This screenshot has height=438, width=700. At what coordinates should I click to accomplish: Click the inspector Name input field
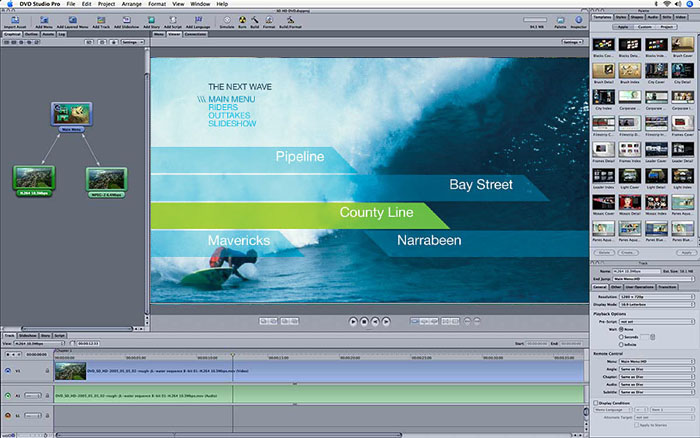click(x=636, y=271)
